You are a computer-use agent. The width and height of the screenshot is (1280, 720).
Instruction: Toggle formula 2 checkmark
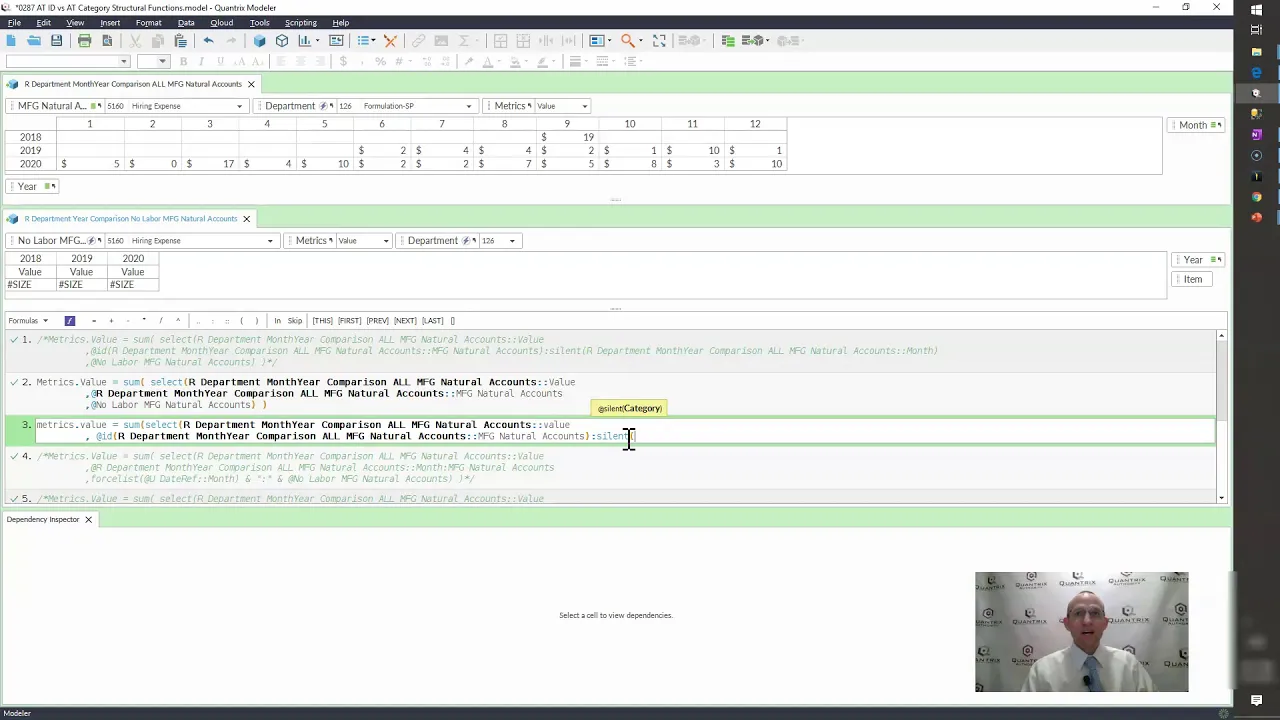(x=14, y=382)
